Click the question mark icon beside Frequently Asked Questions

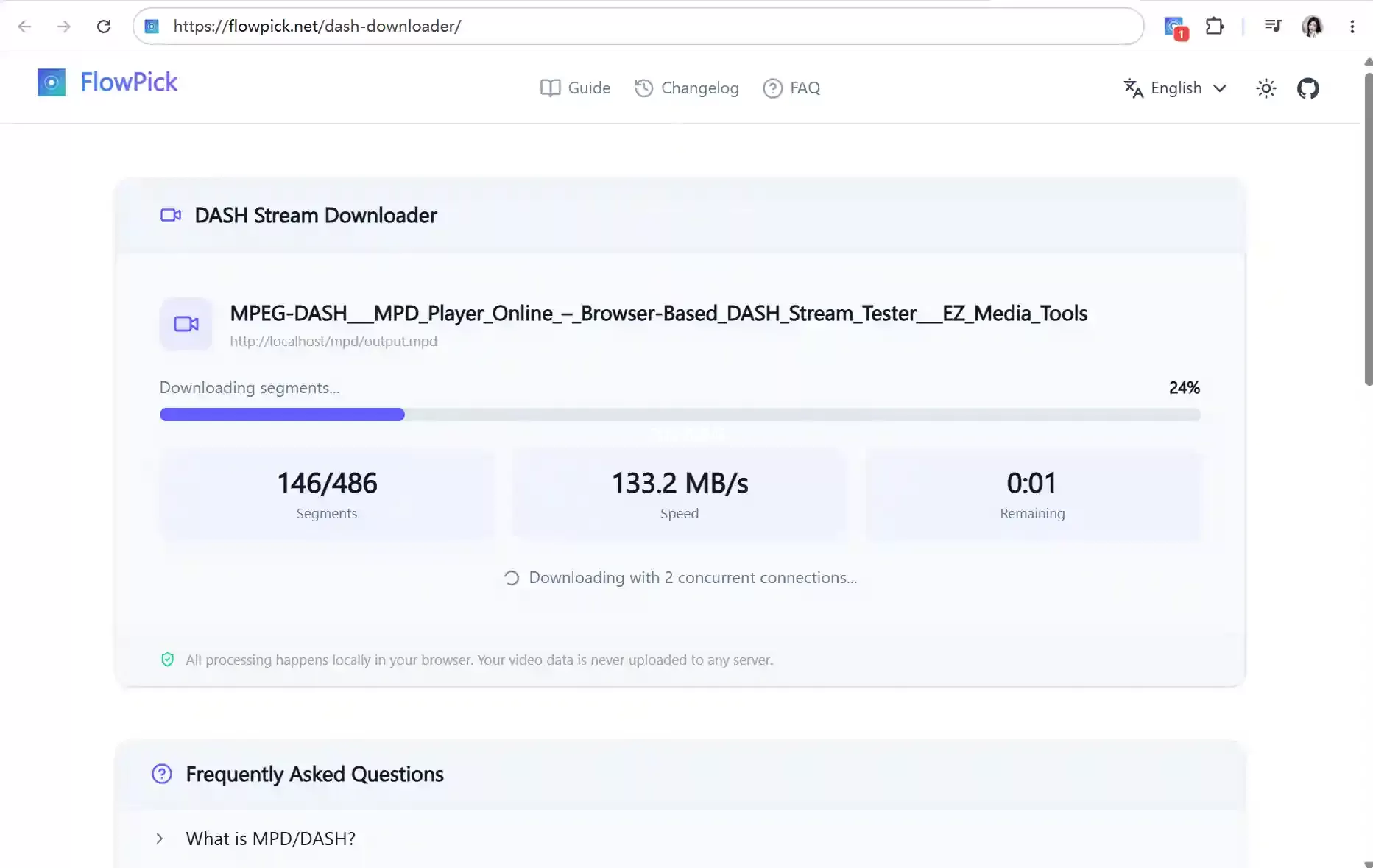point(162,774)
